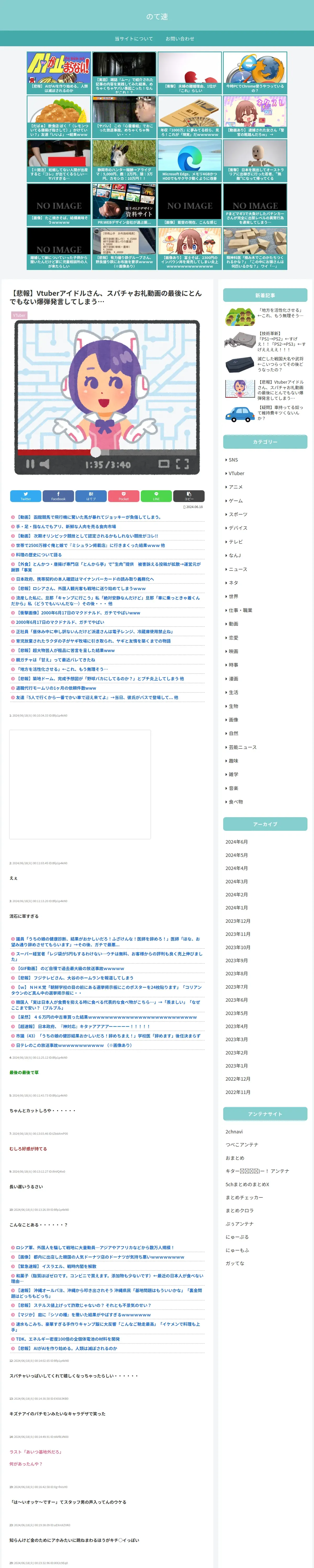Image resolution: width=314 pixels, height=1568 pixels.
Task: Visit the ガッてな antenna site
Action: coord(235,1263)
